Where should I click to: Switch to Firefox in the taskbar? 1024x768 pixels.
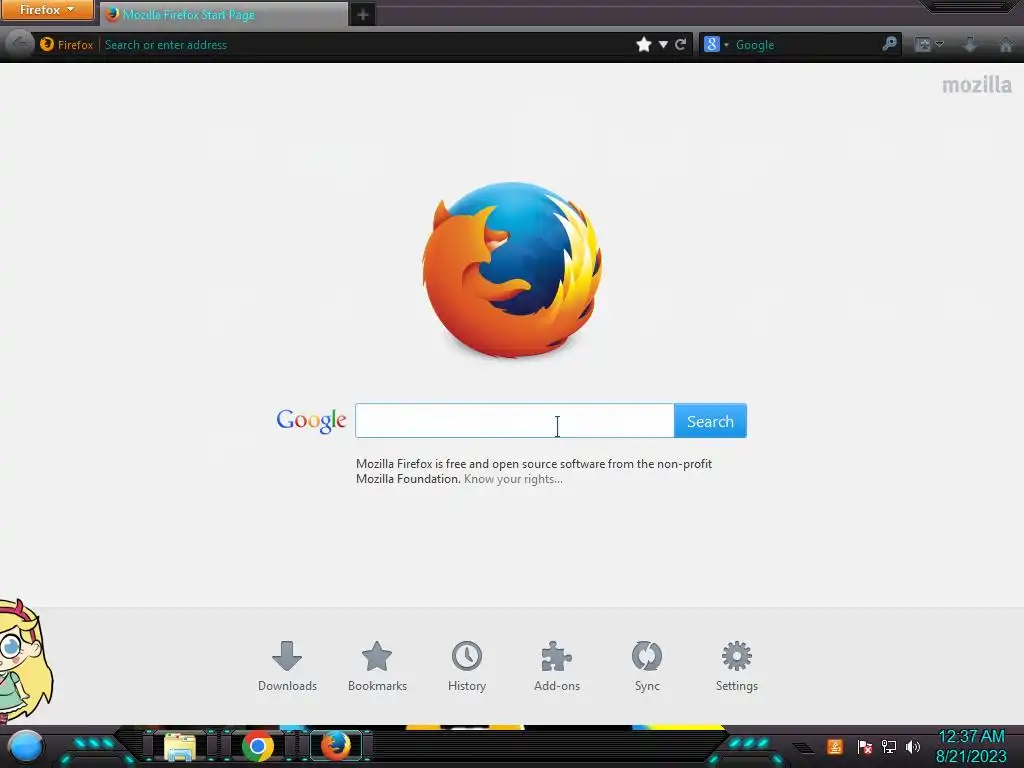[336, 746]
